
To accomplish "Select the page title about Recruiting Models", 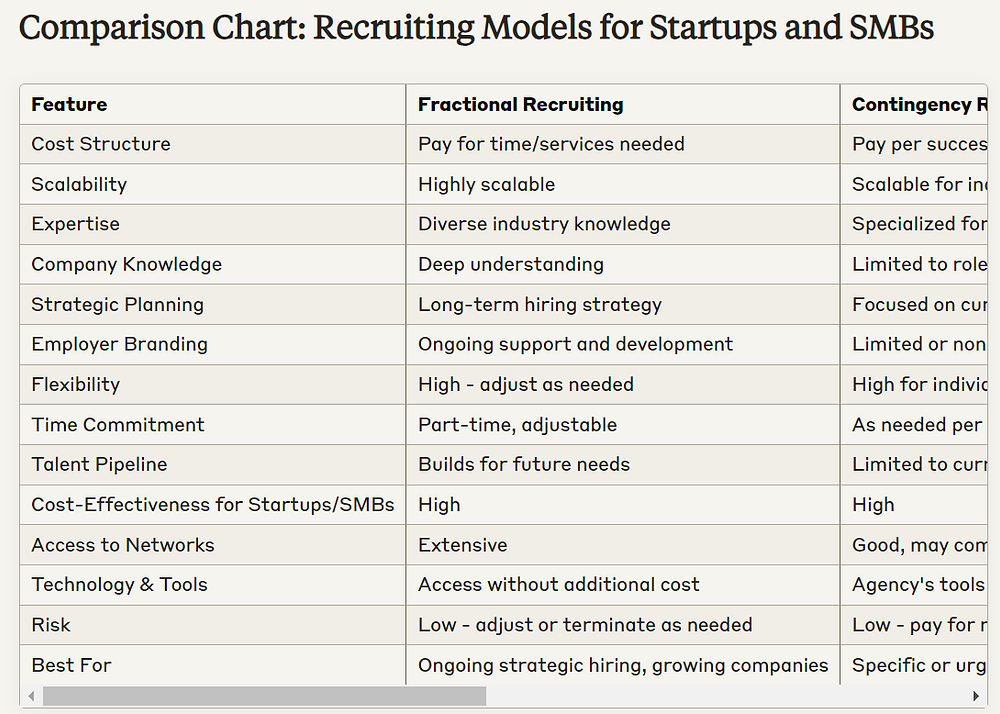I will 475,28.
